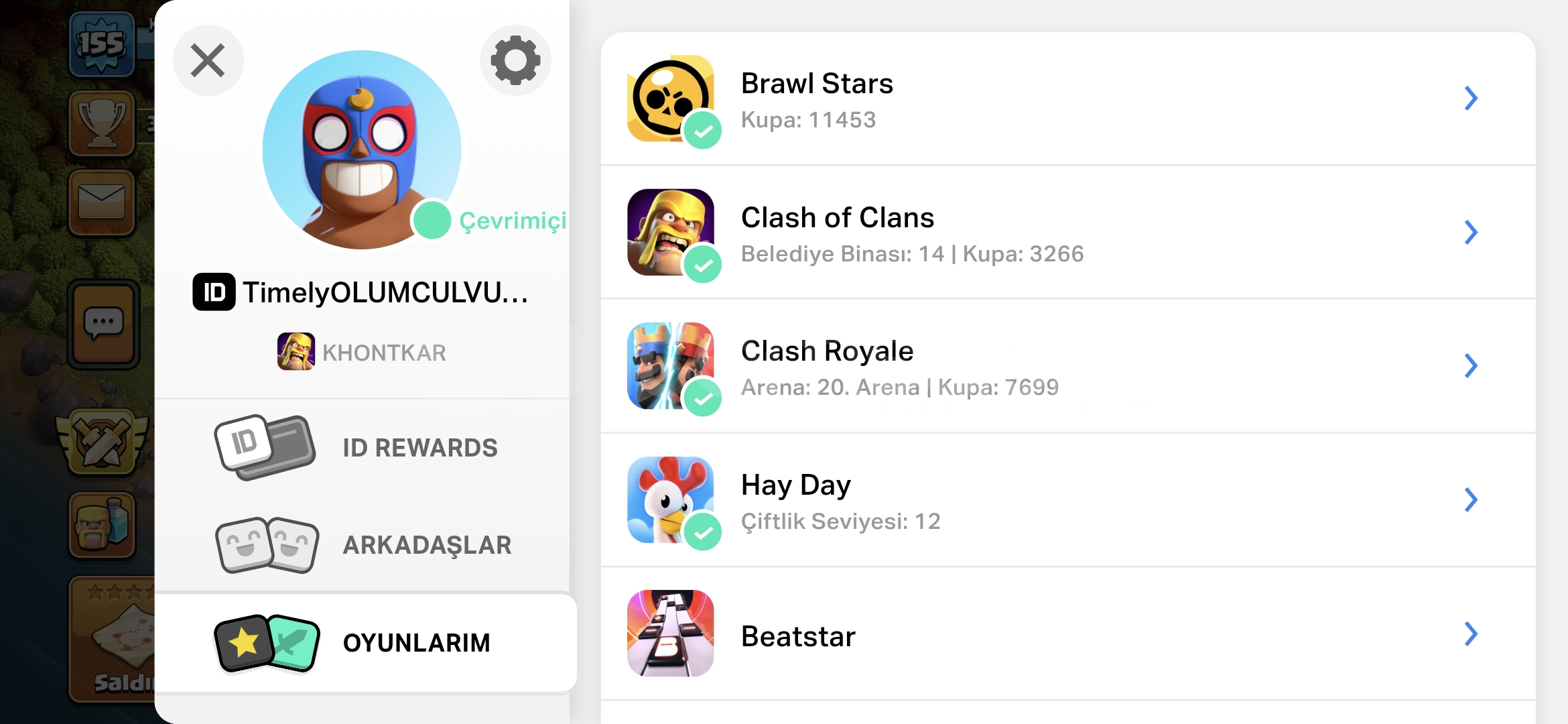The height and width of the screenshot is (724, 1568).
Task: Open the trophy leaderboard icon
Action: (x=102, y=123)
